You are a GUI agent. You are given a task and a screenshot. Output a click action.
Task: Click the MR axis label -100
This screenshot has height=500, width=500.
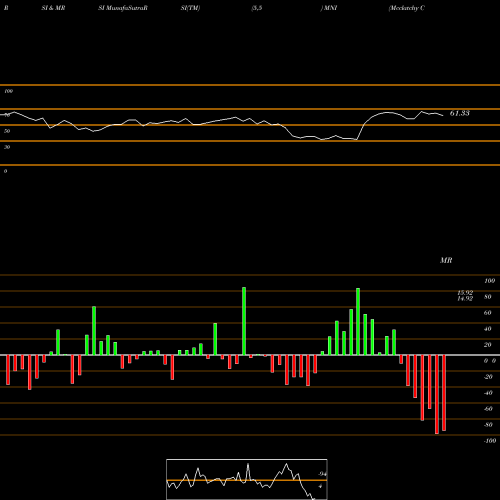[x=490, y=441]
